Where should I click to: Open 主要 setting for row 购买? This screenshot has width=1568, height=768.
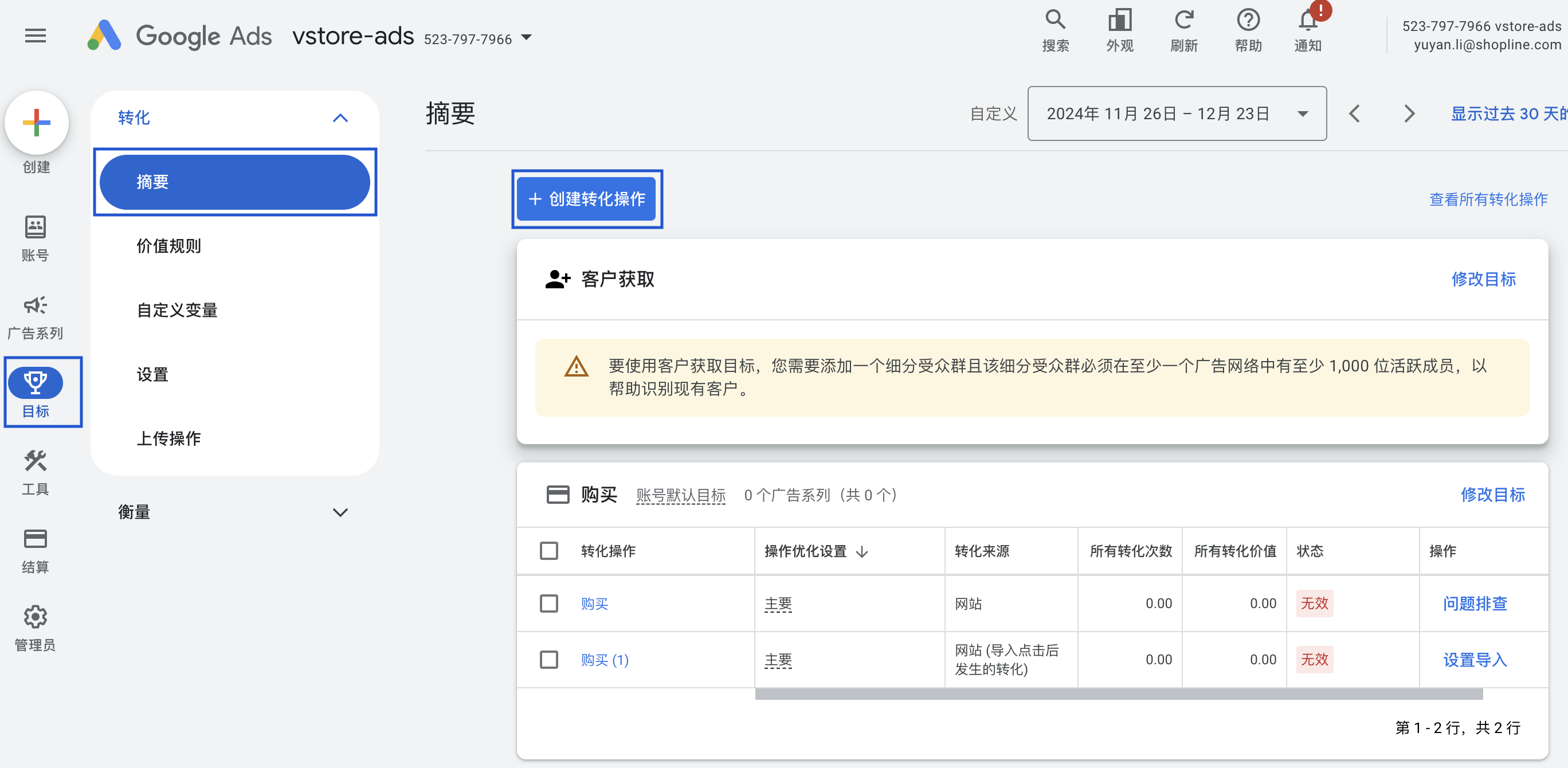pyautogui.click(x=778, y=604)
